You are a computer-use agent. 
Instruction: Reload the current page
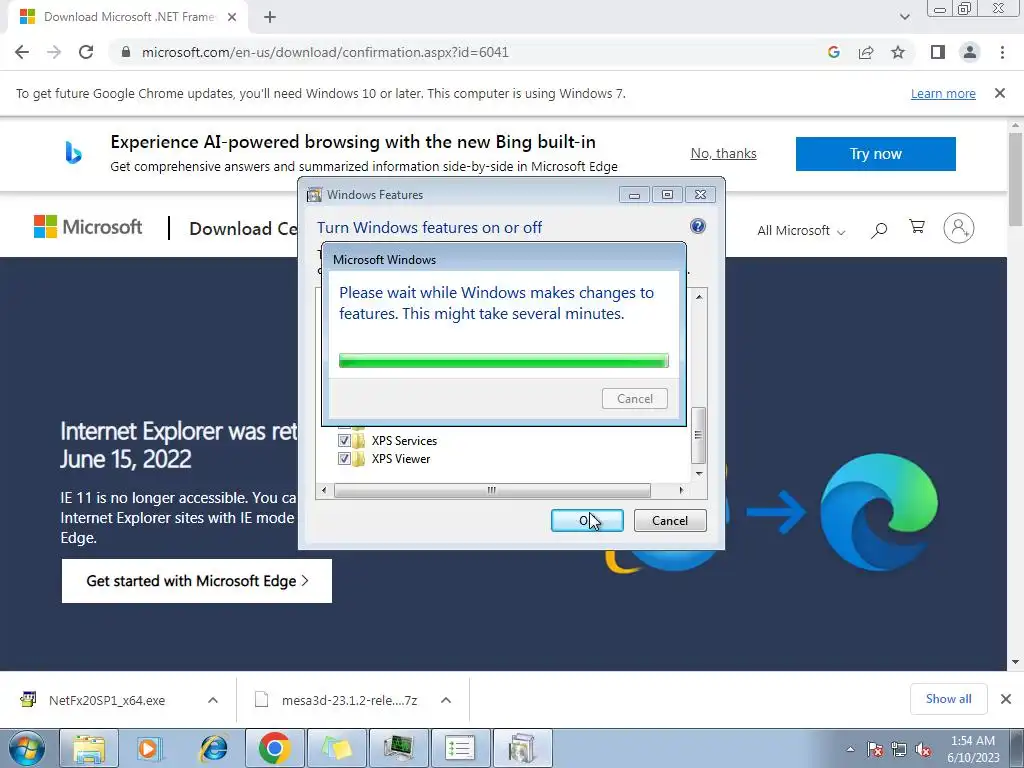[86, 52]
